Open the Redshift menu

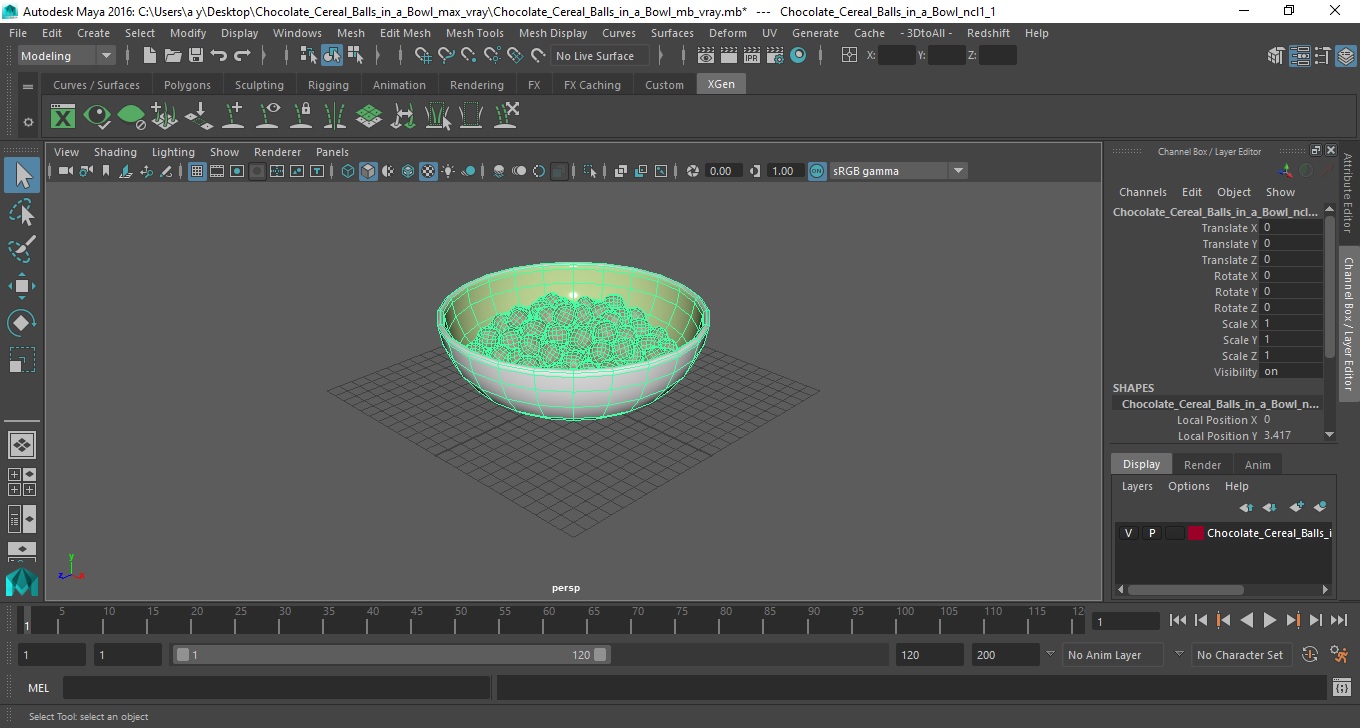988,33
